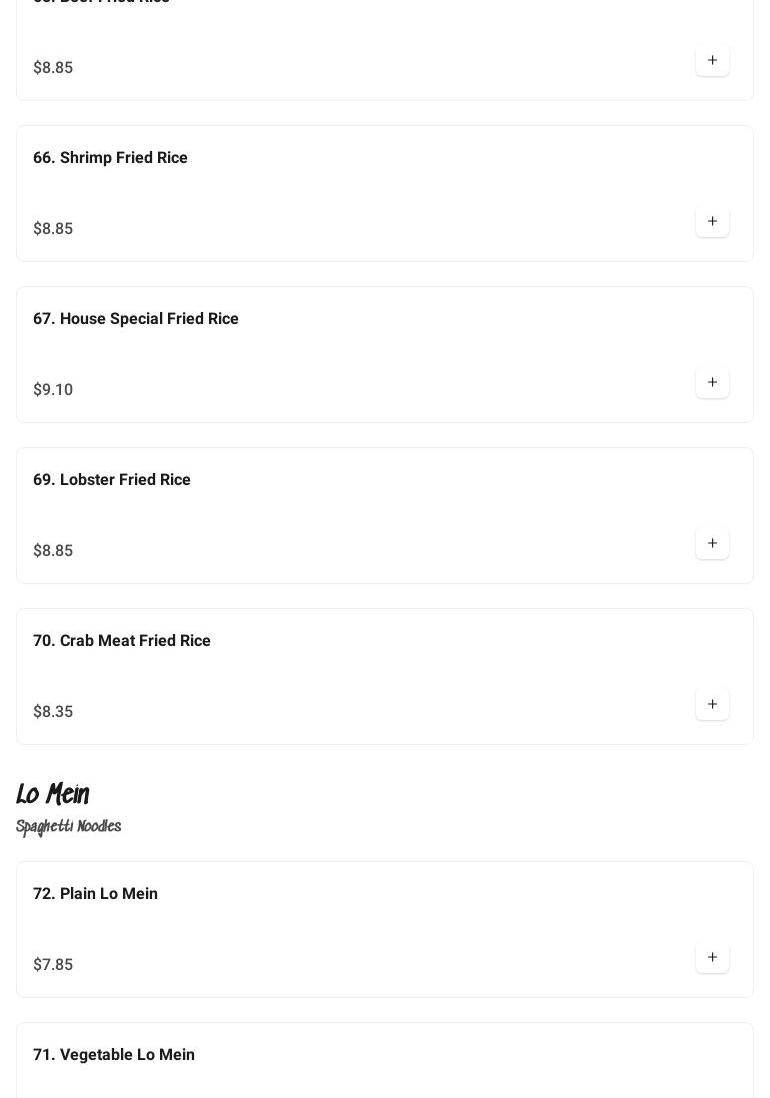Open the 66. Shrimp Fried Rice item
770x1098 pixels.
point(110,158)
